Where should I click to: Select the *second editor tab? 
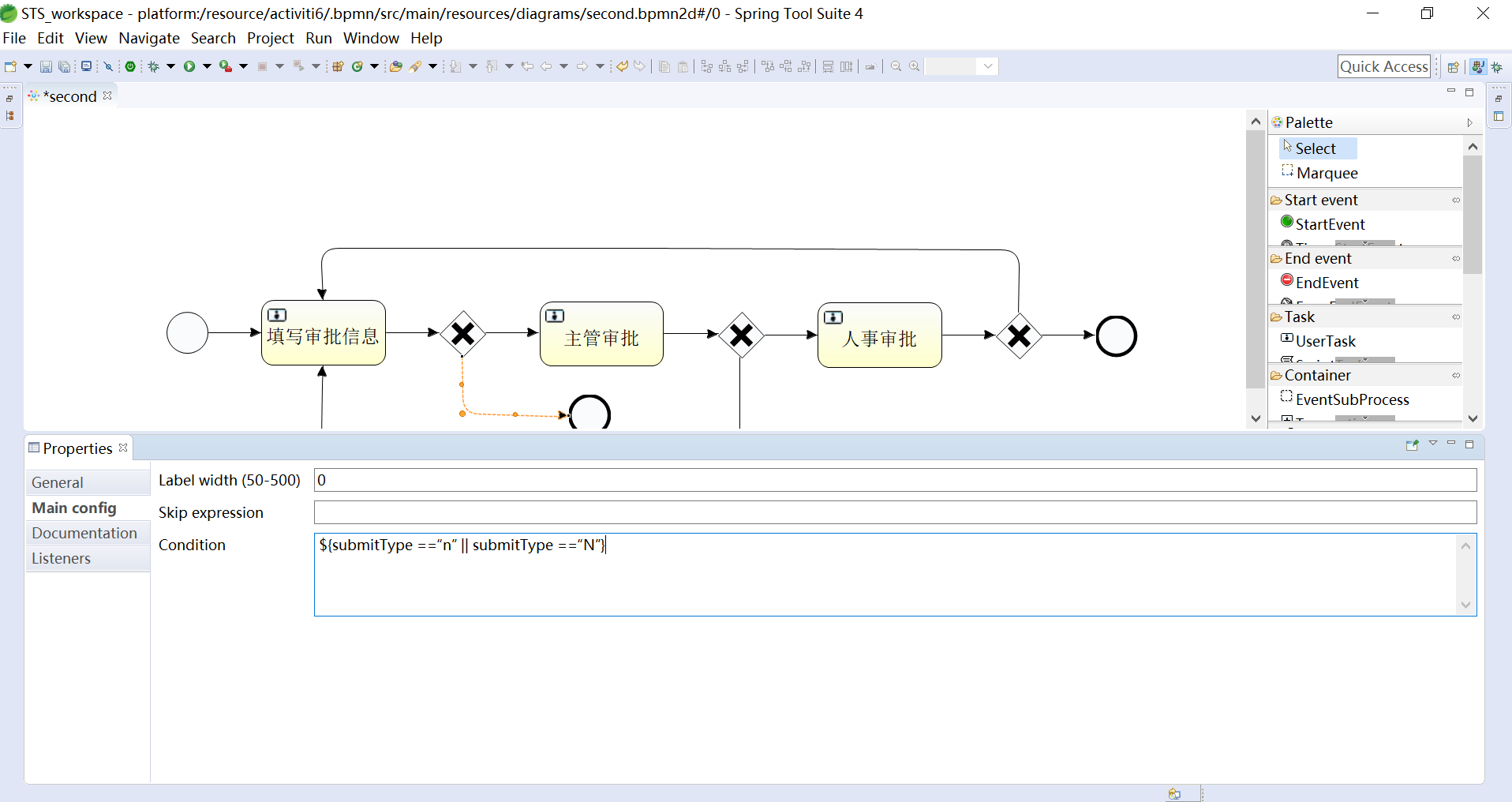pos(69,96)
